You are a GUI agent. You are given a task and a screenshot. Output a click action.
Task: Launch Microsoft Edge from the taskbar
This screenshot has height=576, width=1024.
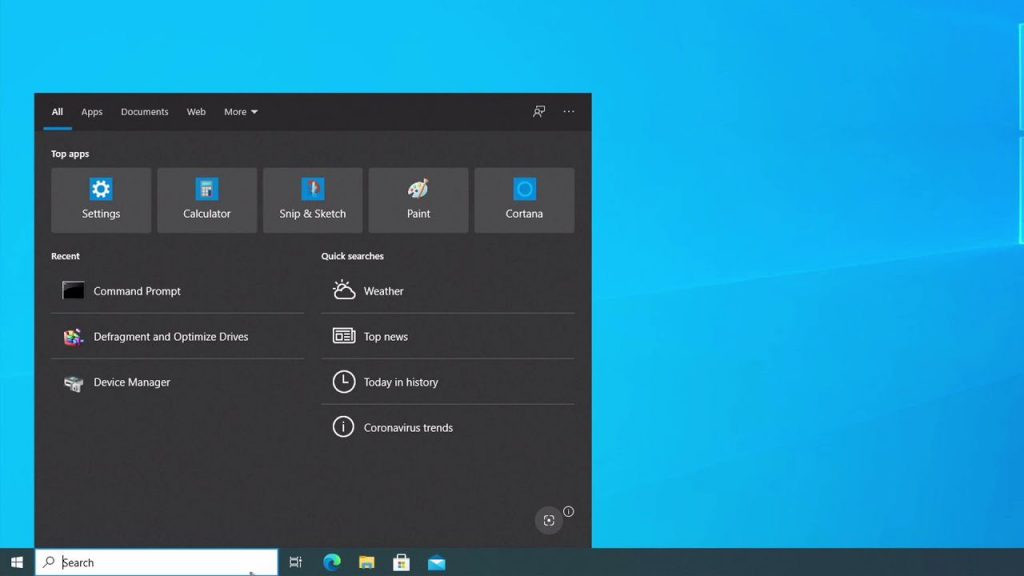coord(332,562)
